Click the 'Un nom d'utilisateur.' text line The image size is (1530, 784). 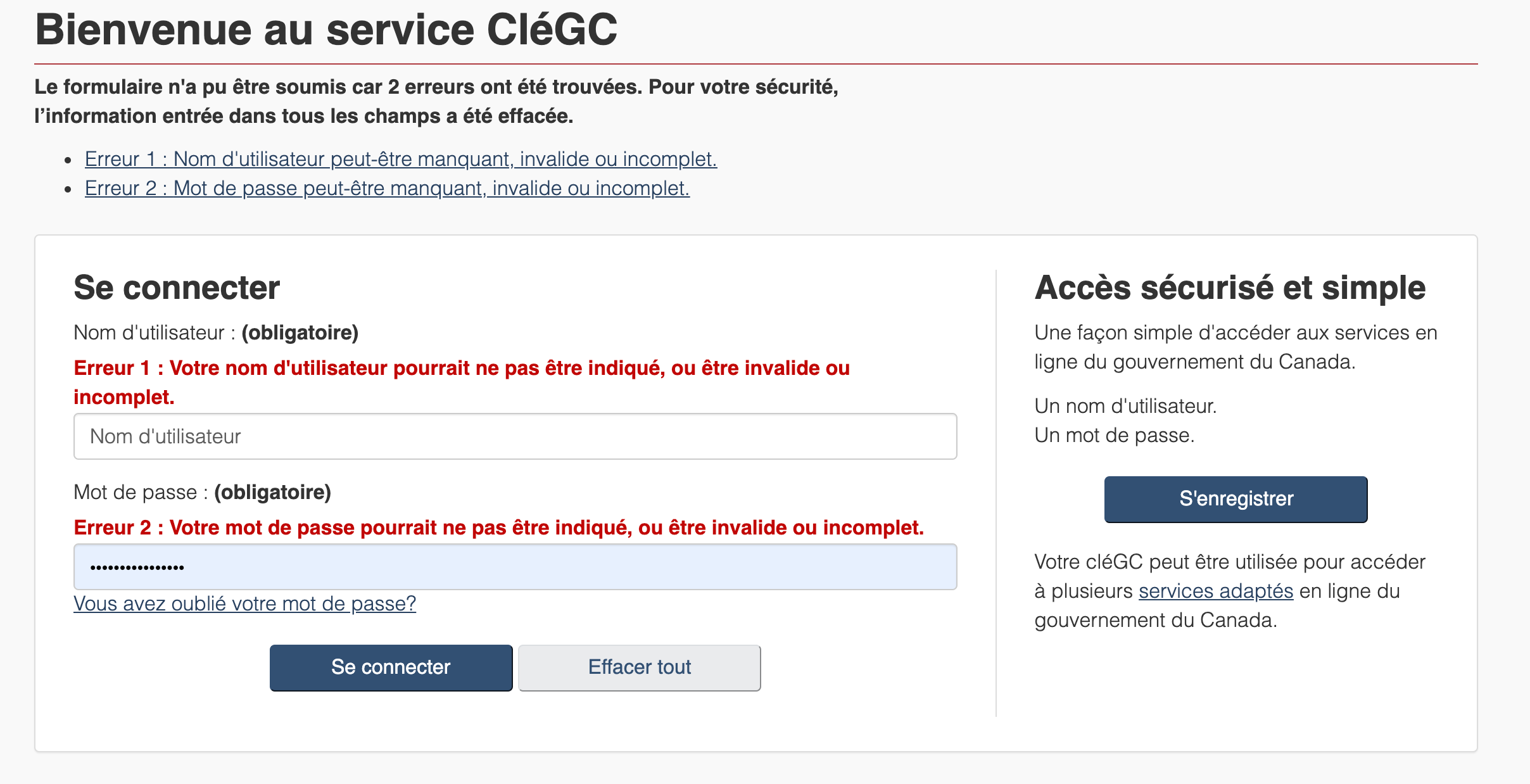click(x=1125, y=406)
